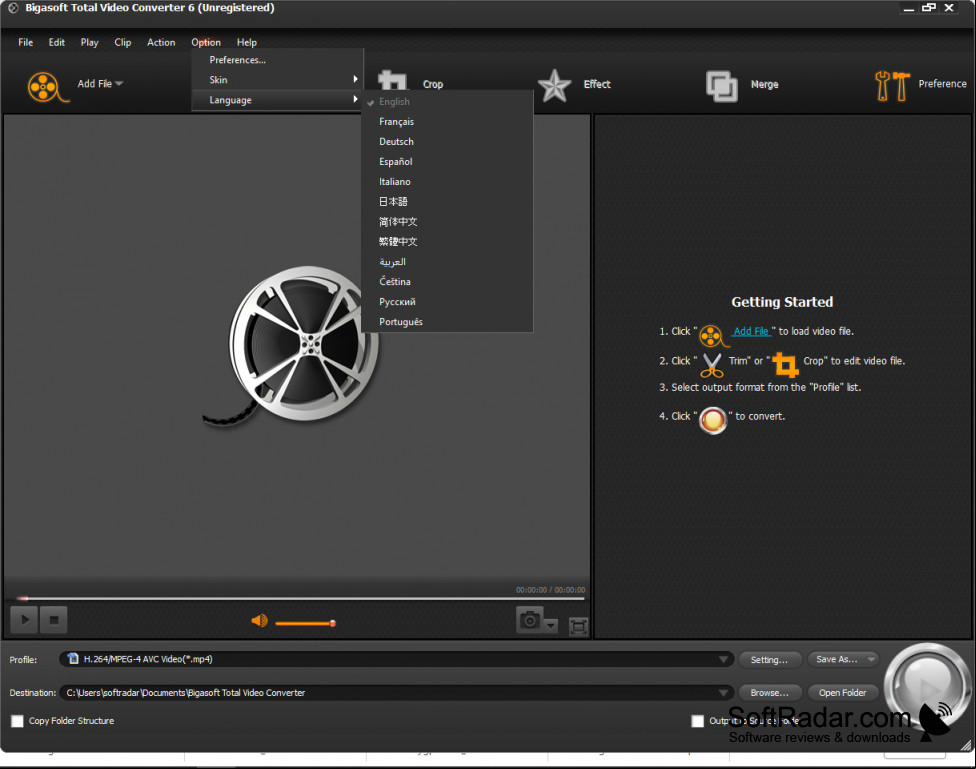Click the Add File link in Getting Started
The image size is (976, 769).
[x=751, y=331]
